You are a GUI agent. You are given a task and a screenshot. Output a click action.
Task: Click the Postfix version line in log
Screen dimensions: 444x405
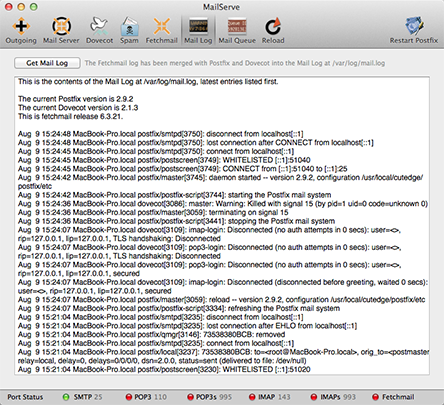[x=76, y=99]
